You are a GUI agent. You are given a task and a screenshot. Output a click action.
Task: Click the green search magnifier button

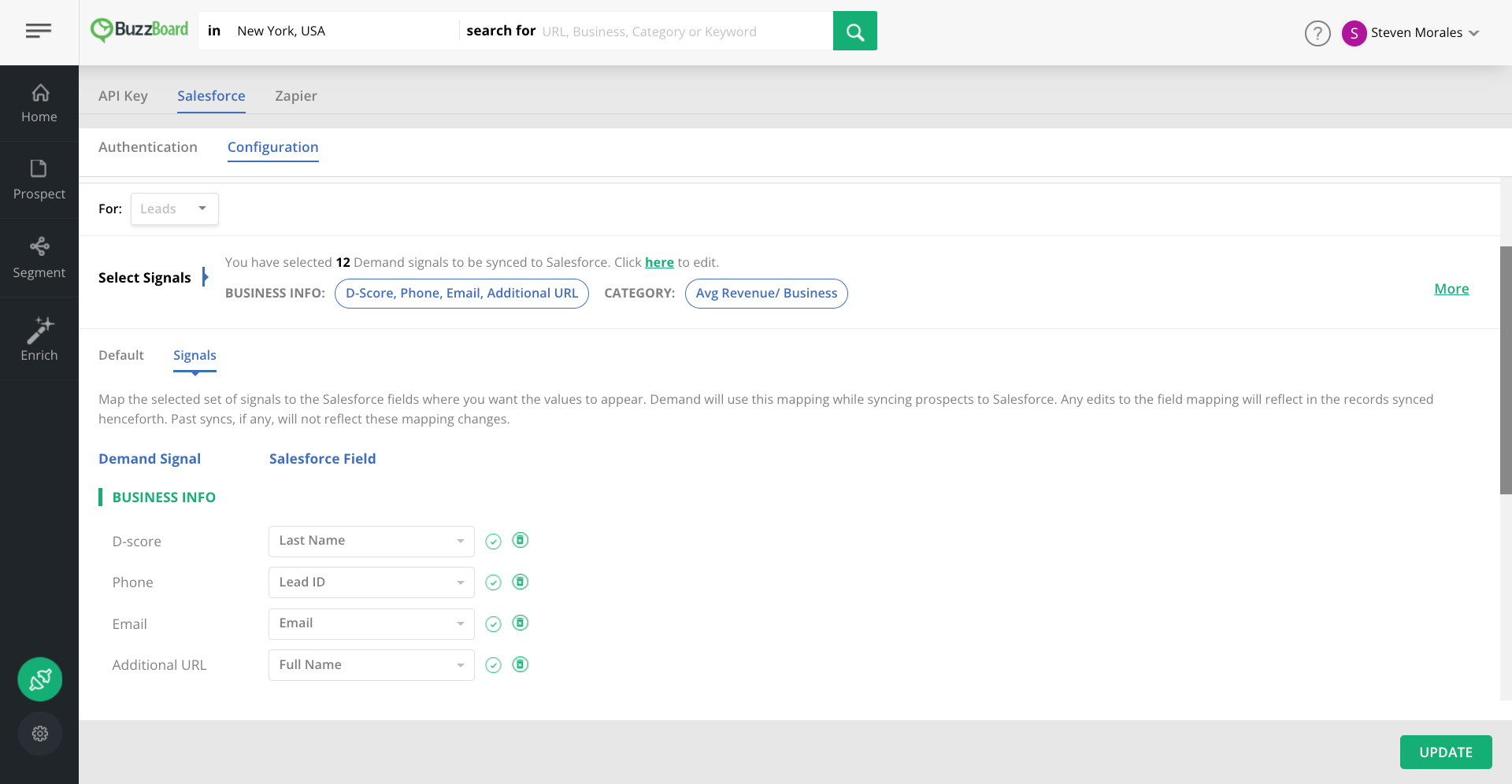855,31
